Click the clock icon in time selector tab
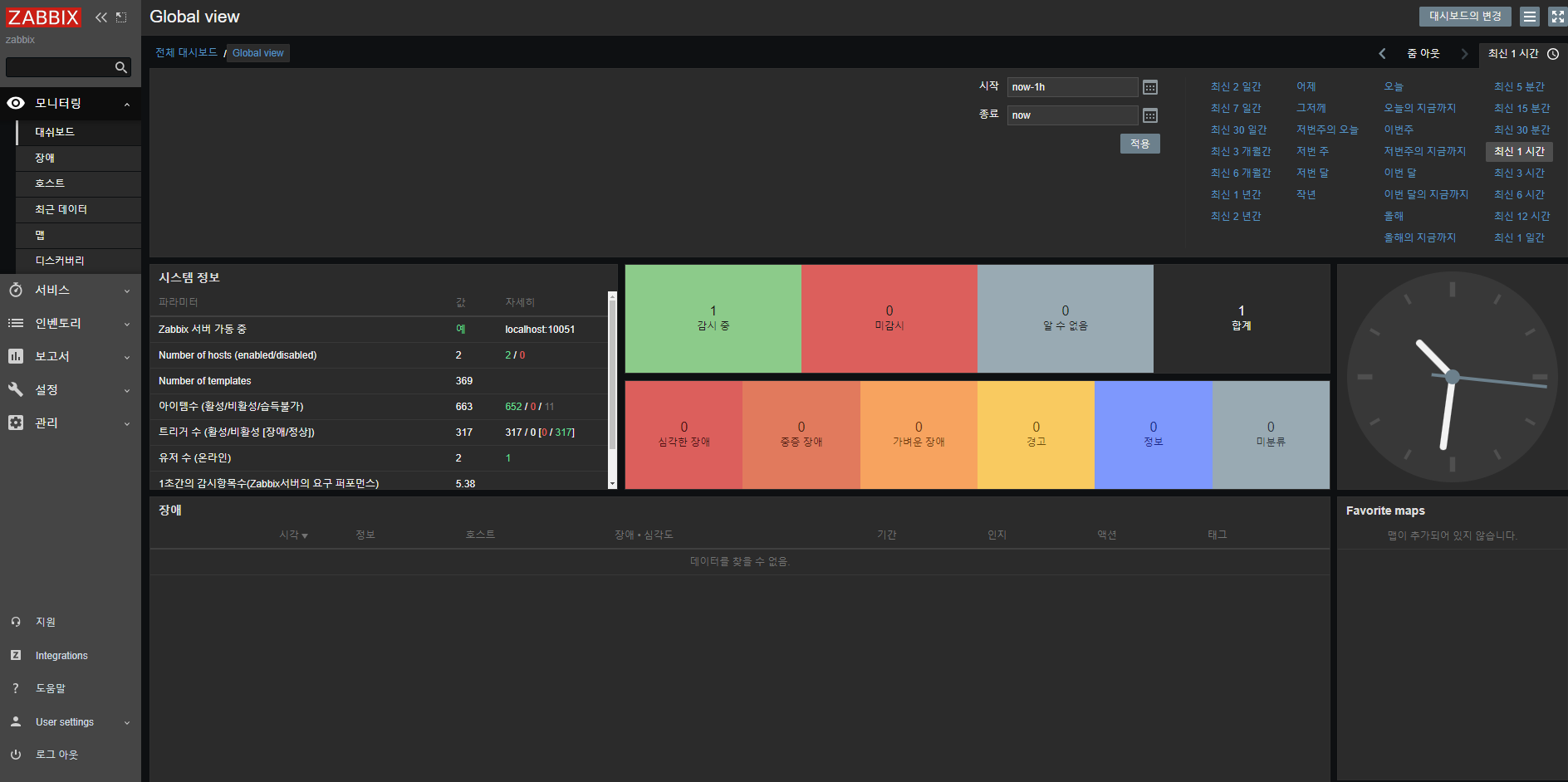Viewport: 1568px width, 782px height. click(x=1553, y=53)
